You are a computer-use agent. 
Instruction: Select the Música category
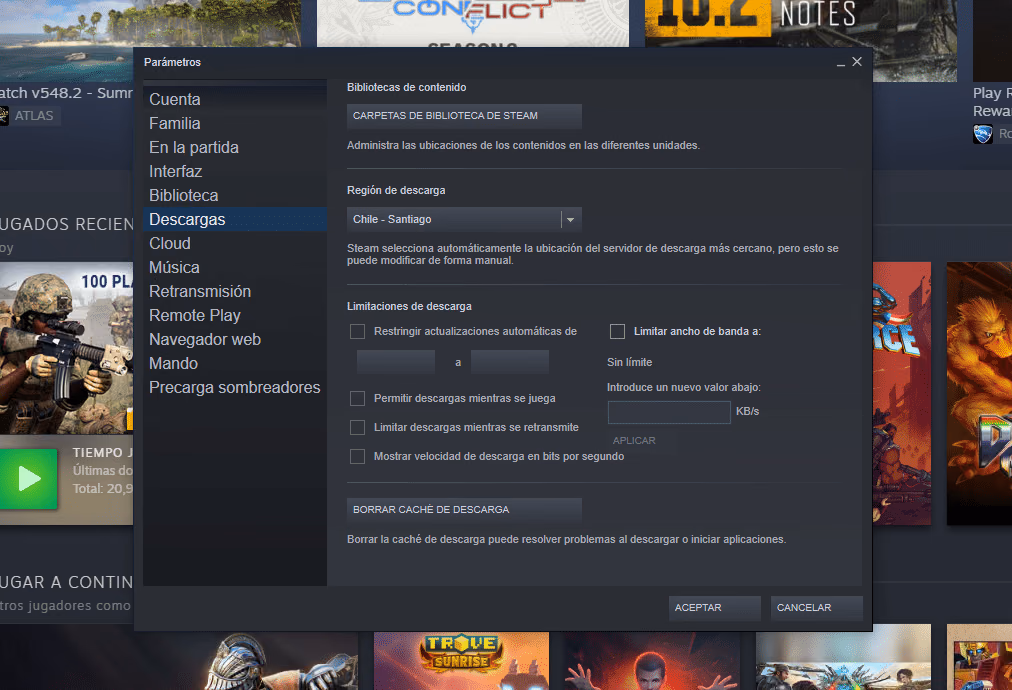click(174, 267)
